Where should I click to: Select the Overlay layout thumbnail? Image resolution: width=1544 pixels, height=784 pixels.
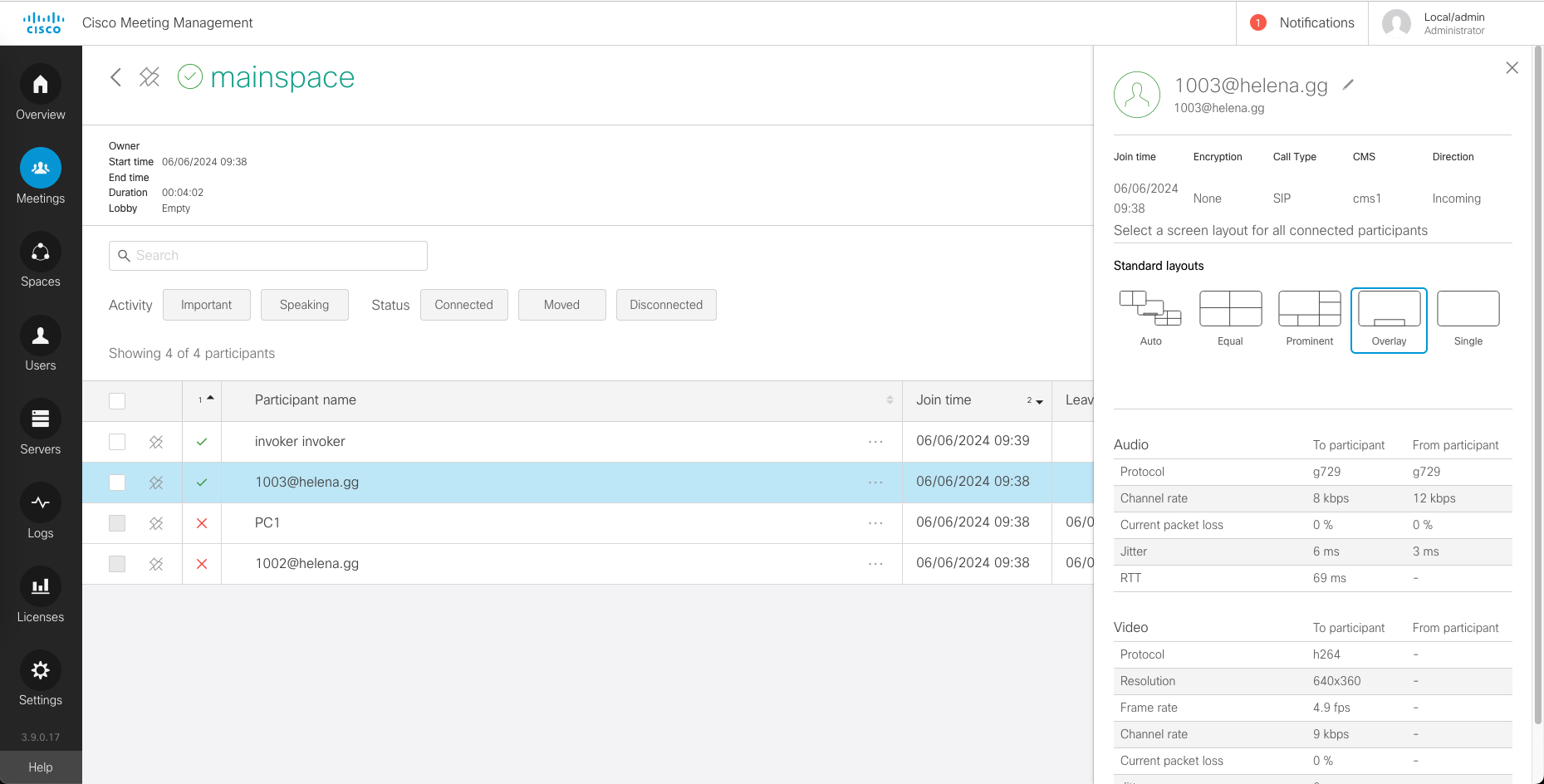(x=1389, y=310)
